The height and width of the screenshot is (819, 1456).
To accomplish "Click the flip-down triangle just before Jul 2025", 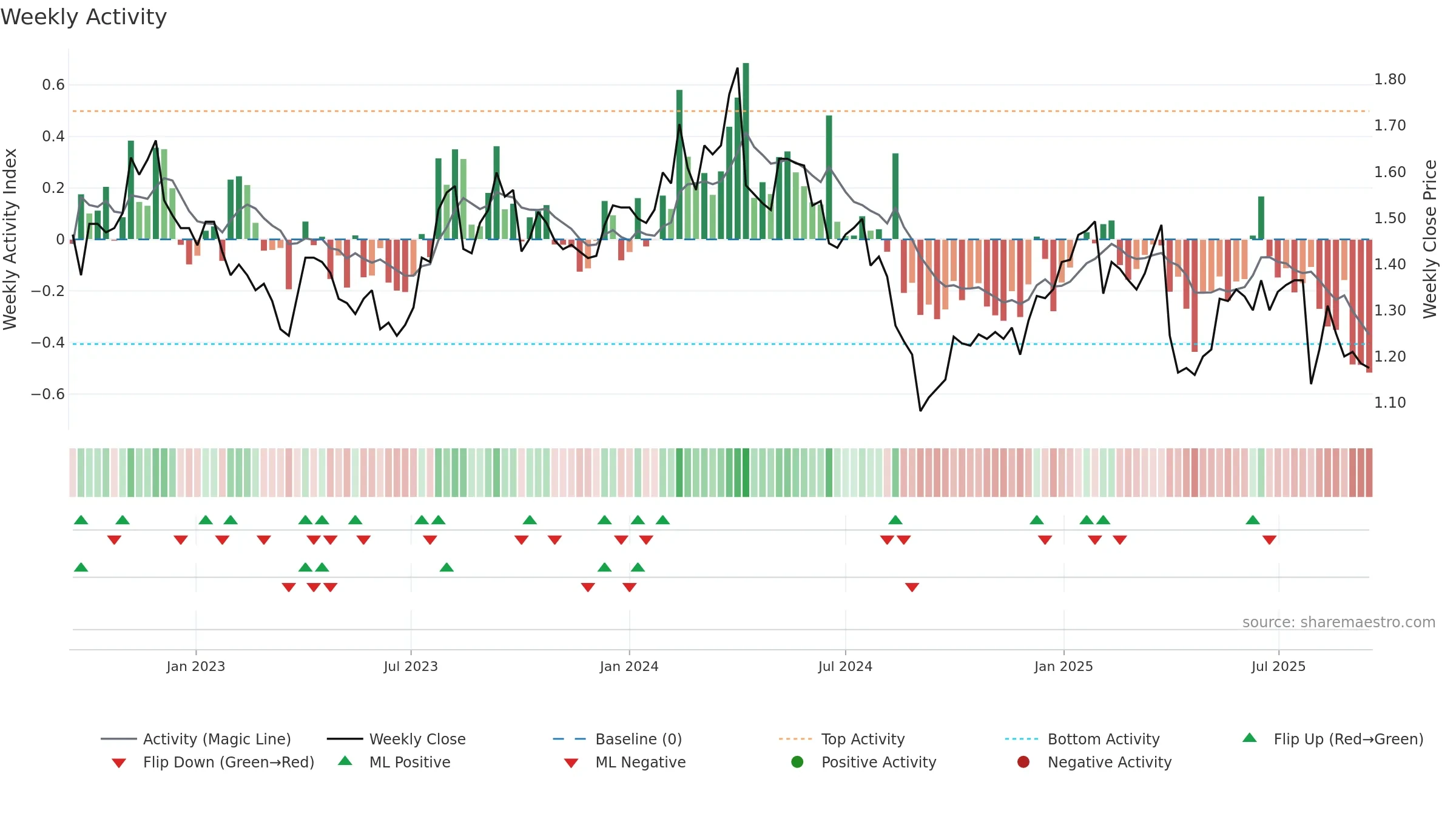I will (x=1269, y=540).
